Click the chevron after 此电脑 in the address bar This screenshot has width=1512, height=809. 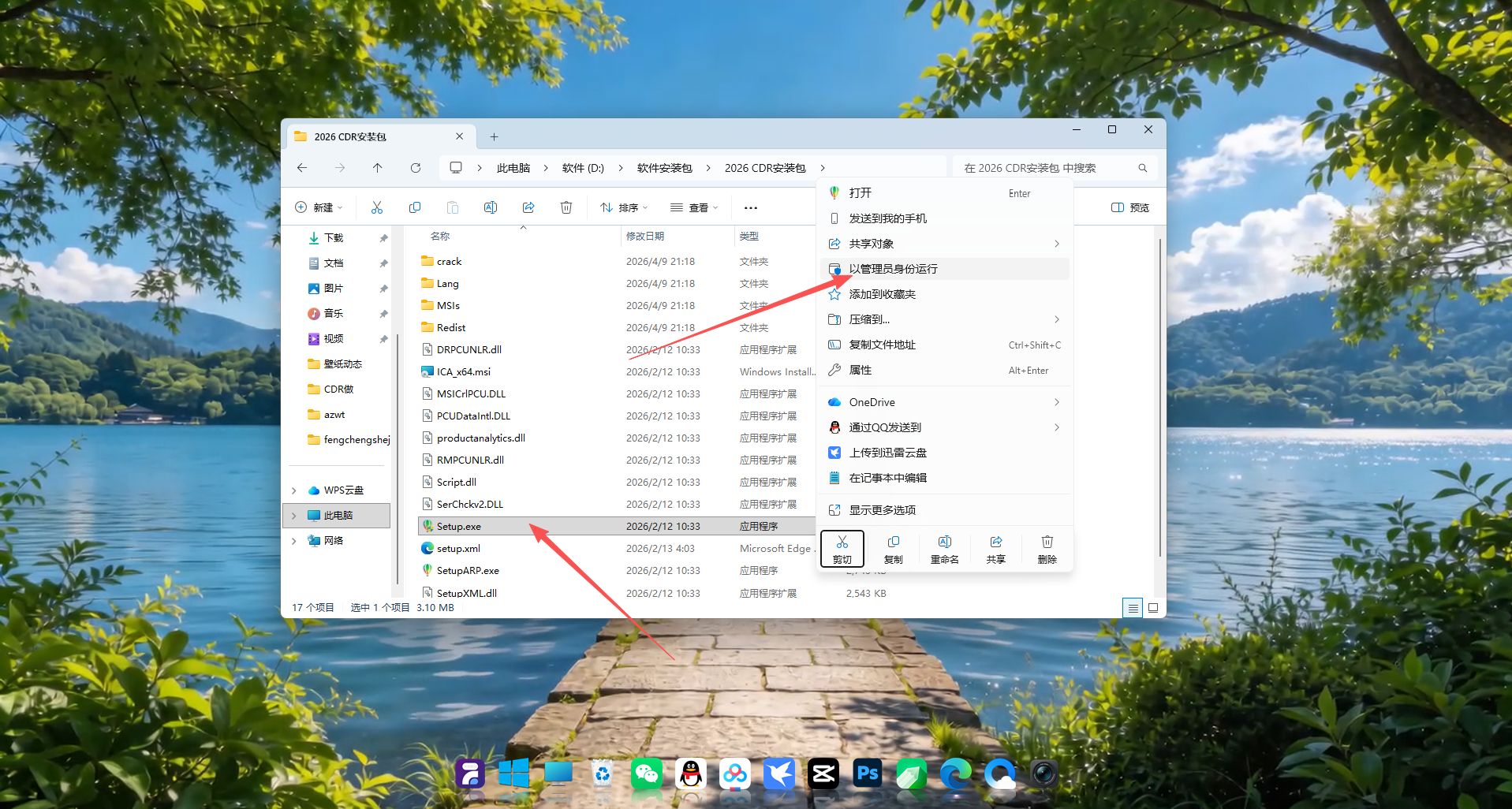546,168
